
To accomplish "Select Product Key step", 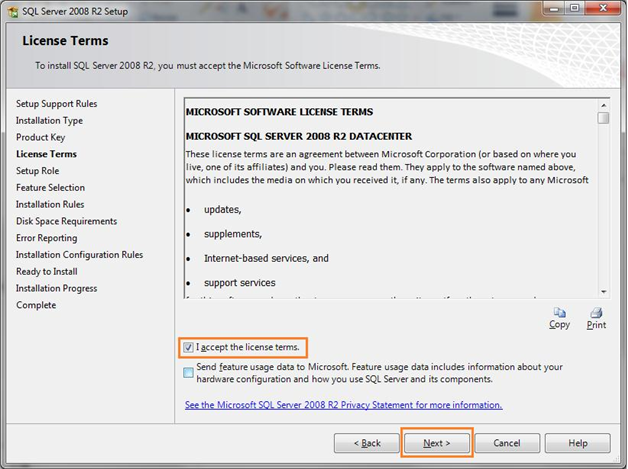I will 40,137.
